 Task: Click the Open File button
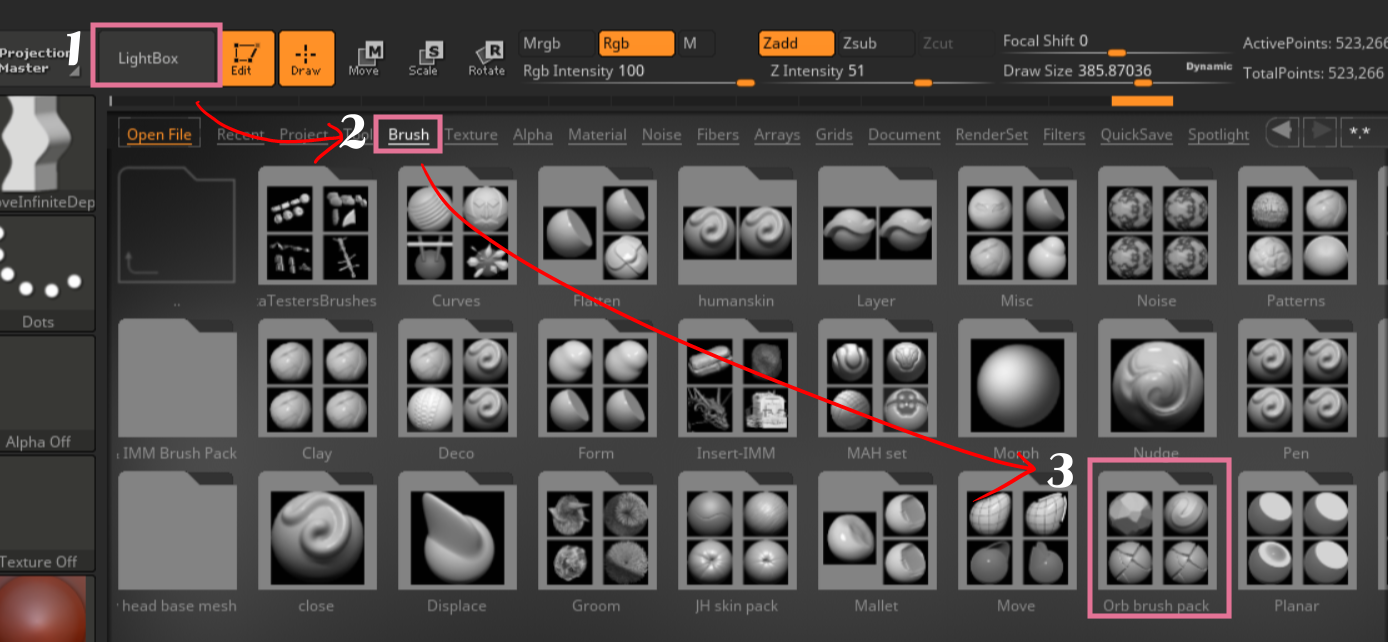point(159,134)
